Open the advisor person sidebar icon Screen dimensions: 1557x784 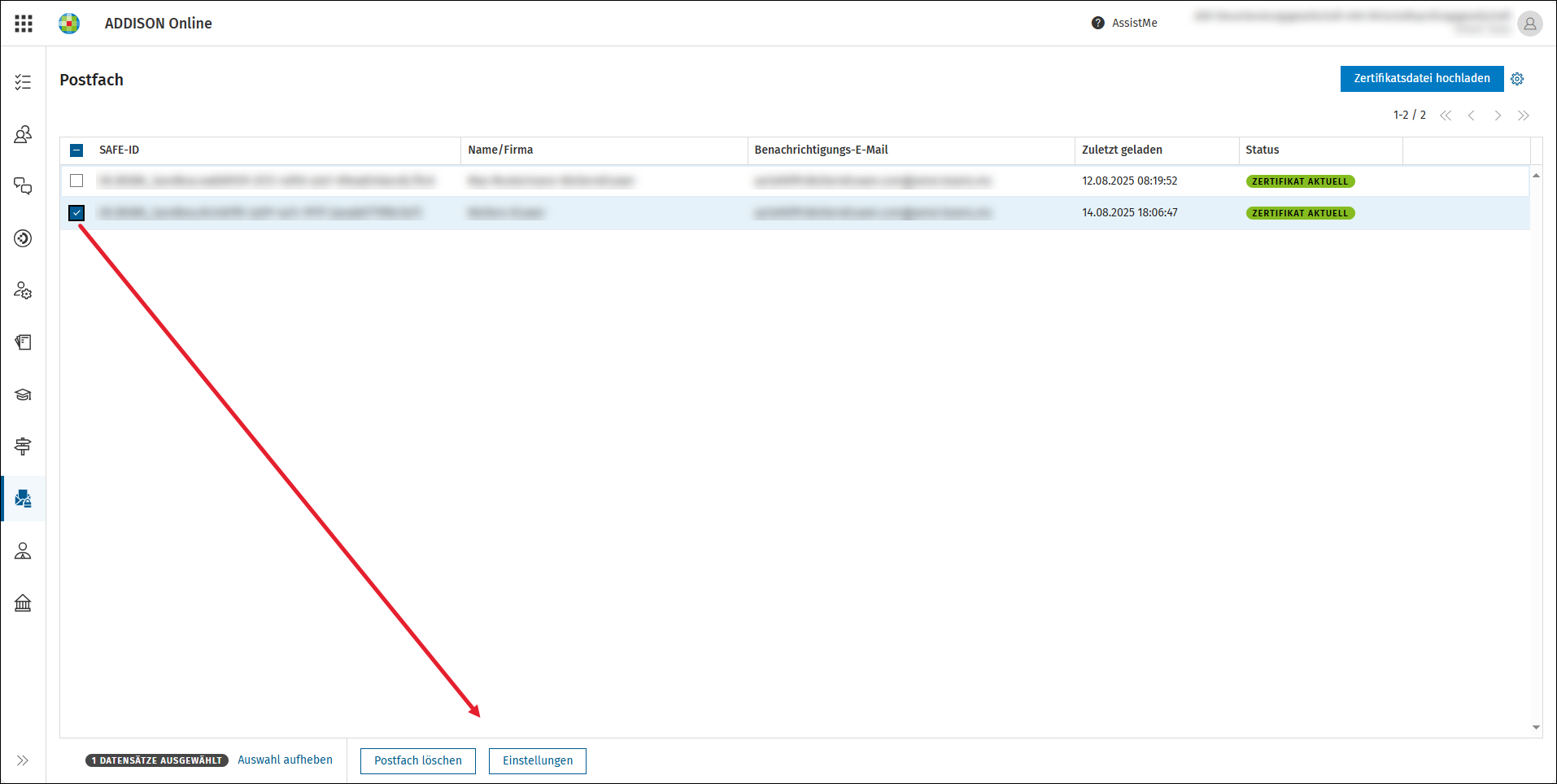click(x=23, y=551)
